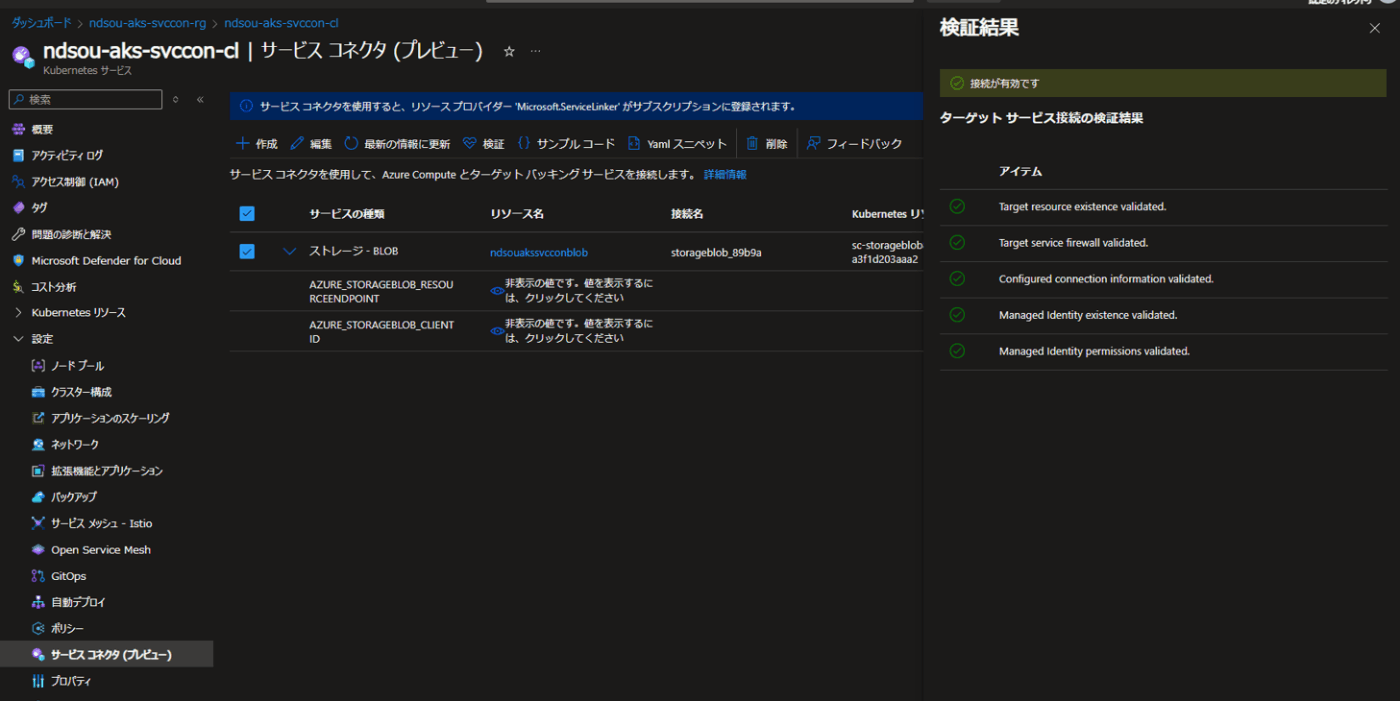1400x701 pixels.
Task: Reveal hidden AZURE_STORAGEBLOB_CLIENTID value eye icon
Action: [x=497, y=331]
